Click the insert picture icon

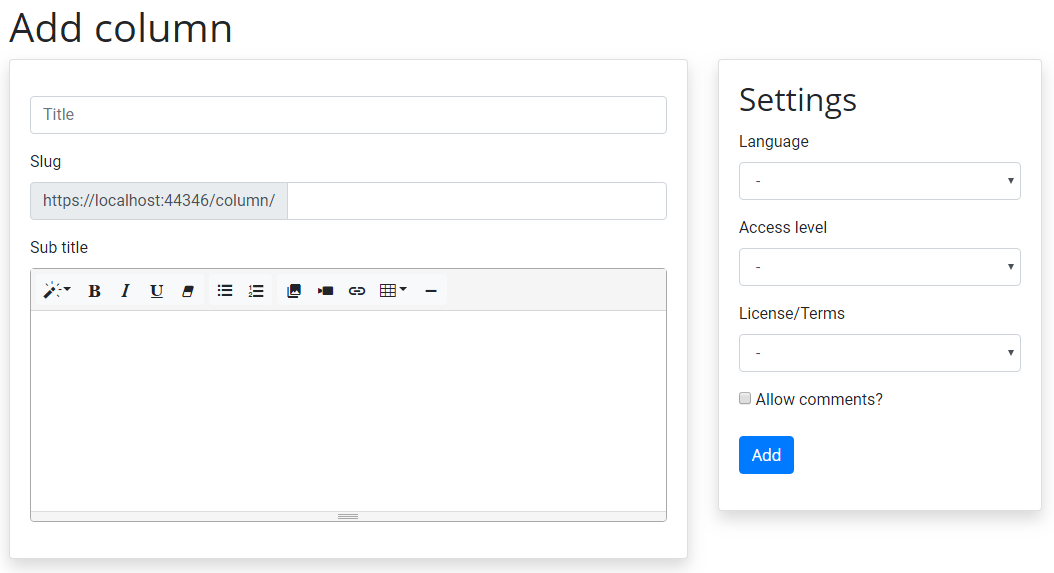pyautogui.click(x=294, y=291)
